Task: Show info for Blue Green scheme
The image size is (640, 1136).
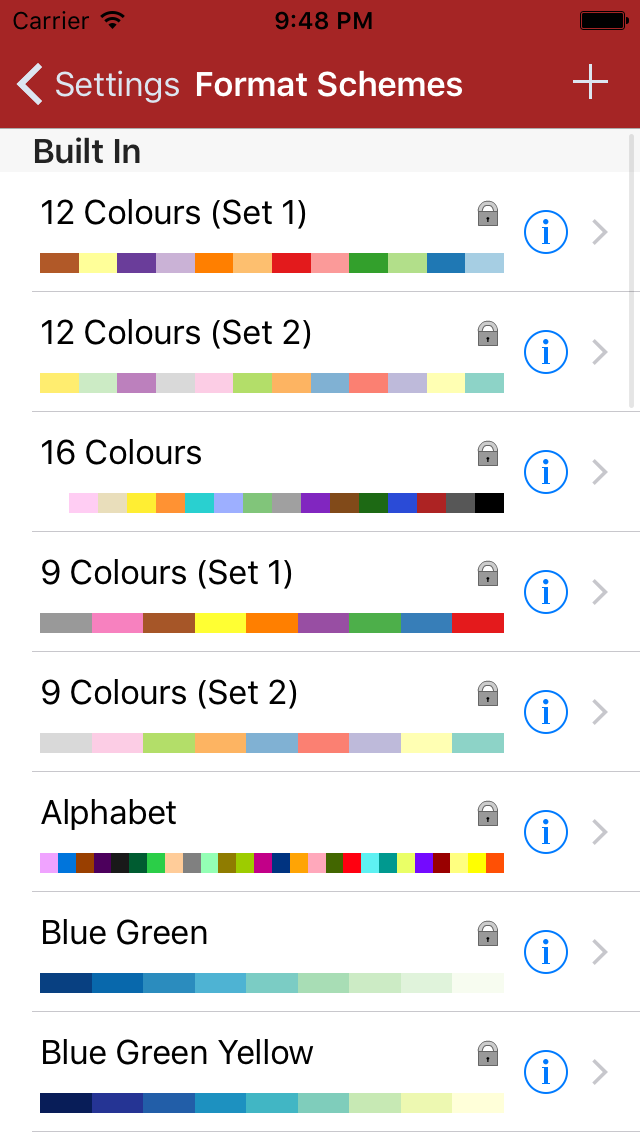Action: point(546,952)
